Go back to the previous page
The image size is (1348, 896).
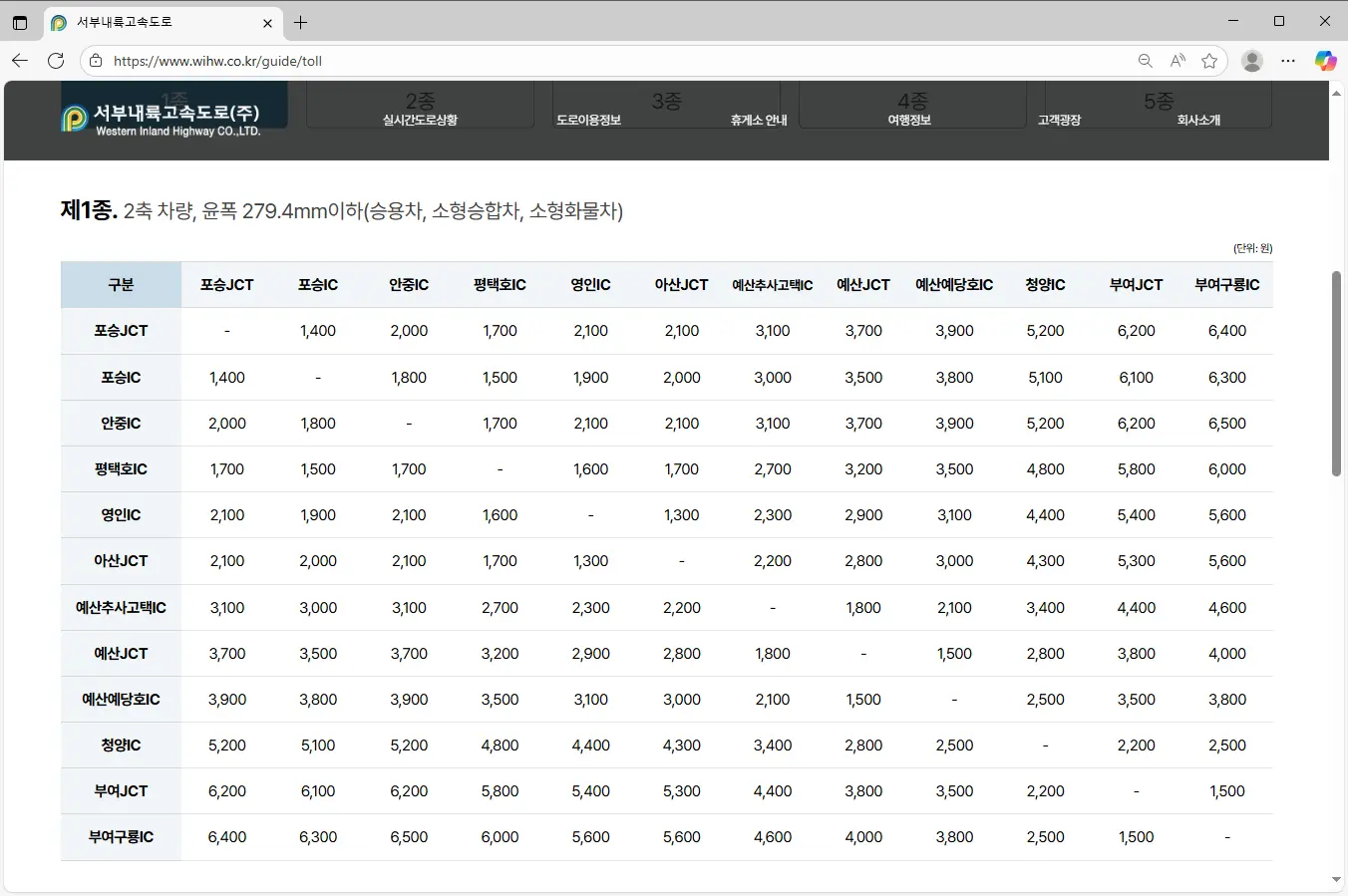(x=20, y=61)
